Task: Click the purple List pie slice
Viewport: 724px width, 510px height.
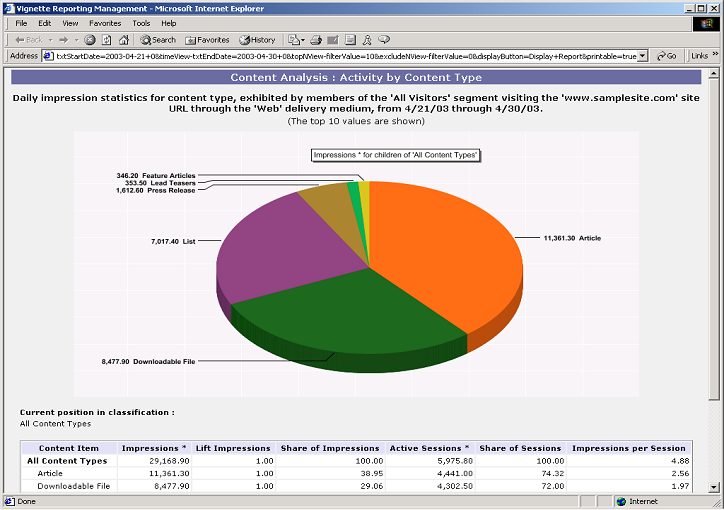Action: 282,249
